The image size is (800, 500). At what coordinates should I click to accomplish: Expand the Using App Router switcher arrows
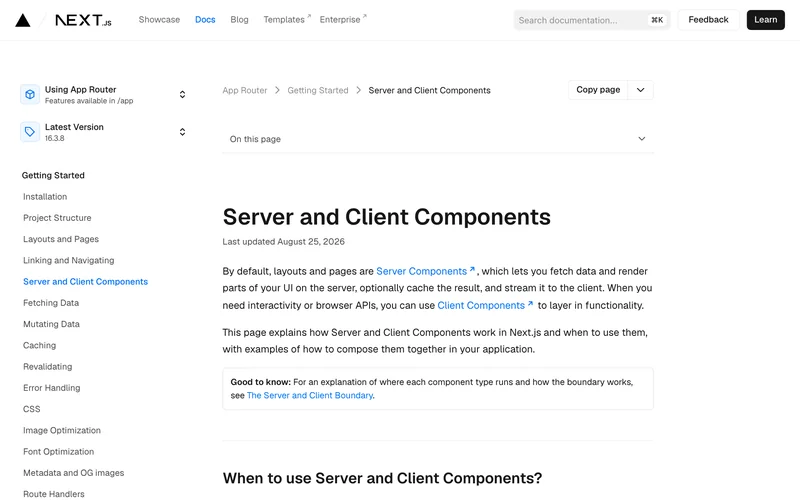pos(182,94)
